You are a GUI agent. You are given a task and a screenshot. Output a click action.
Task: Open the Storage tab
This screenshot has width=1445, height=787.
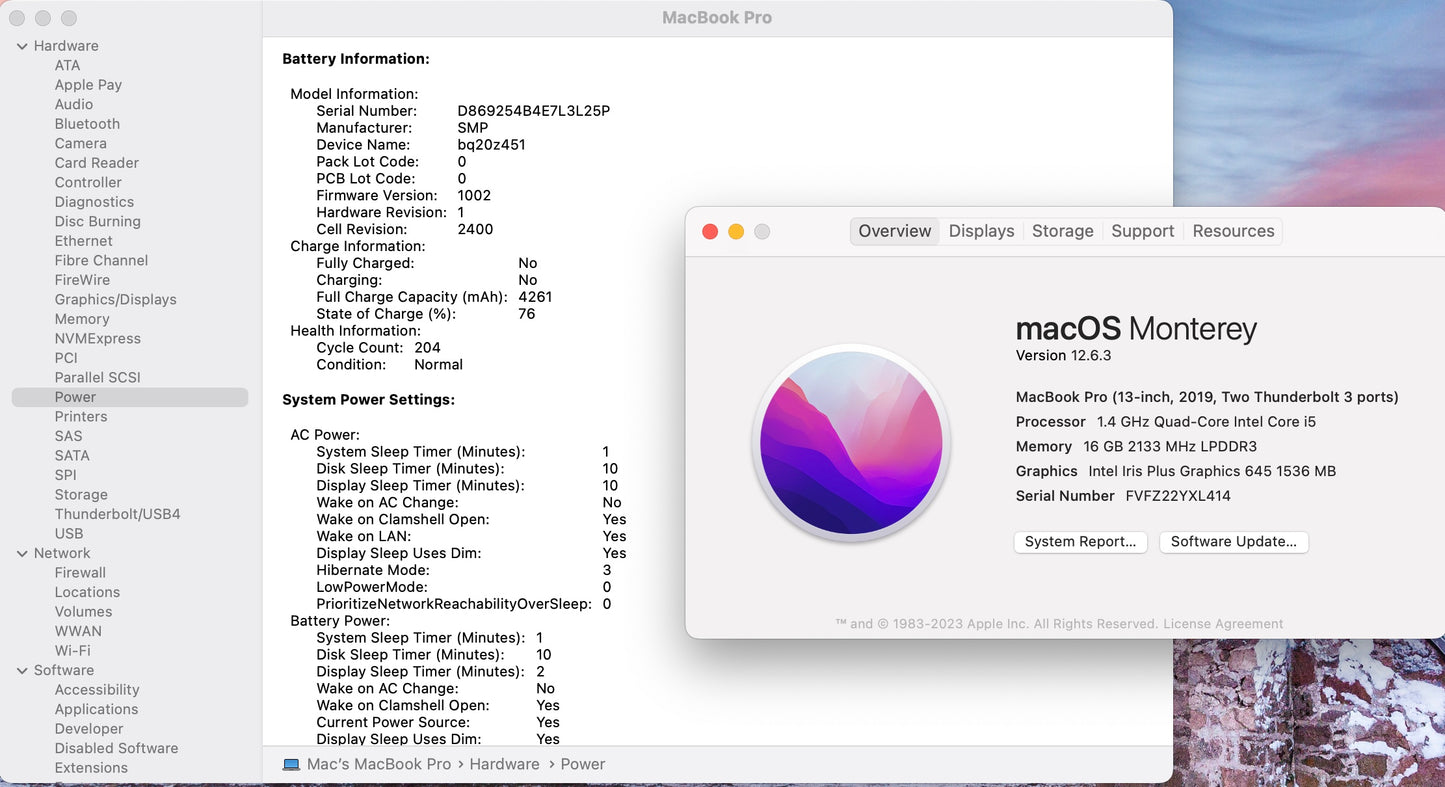tap(1062, 231)
